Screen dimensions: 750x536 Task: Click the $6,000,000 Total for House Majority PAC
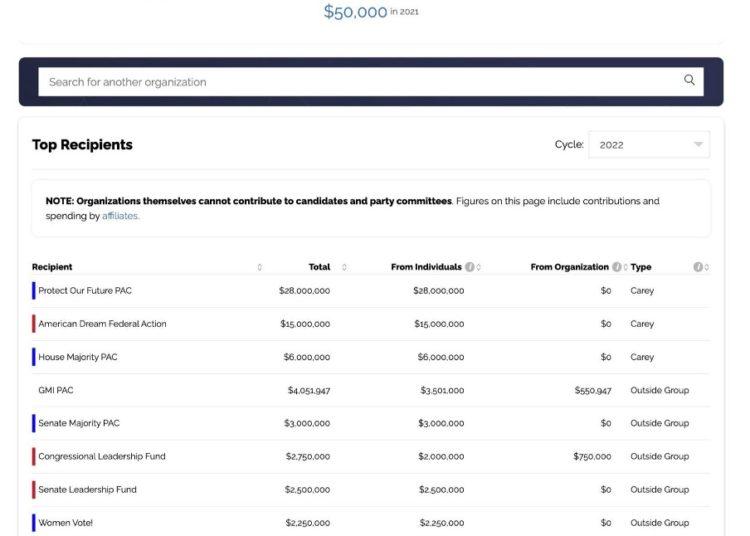[307, 357]
